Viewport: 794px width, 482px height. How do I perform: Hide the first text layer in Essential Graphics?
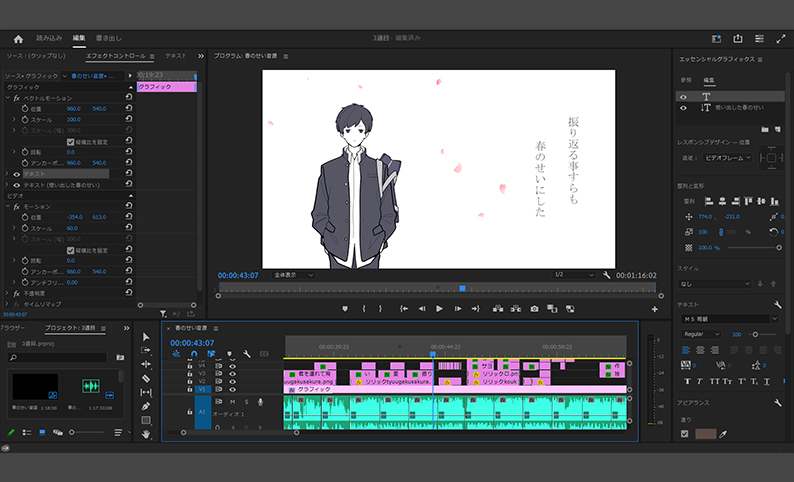(683, 97)
